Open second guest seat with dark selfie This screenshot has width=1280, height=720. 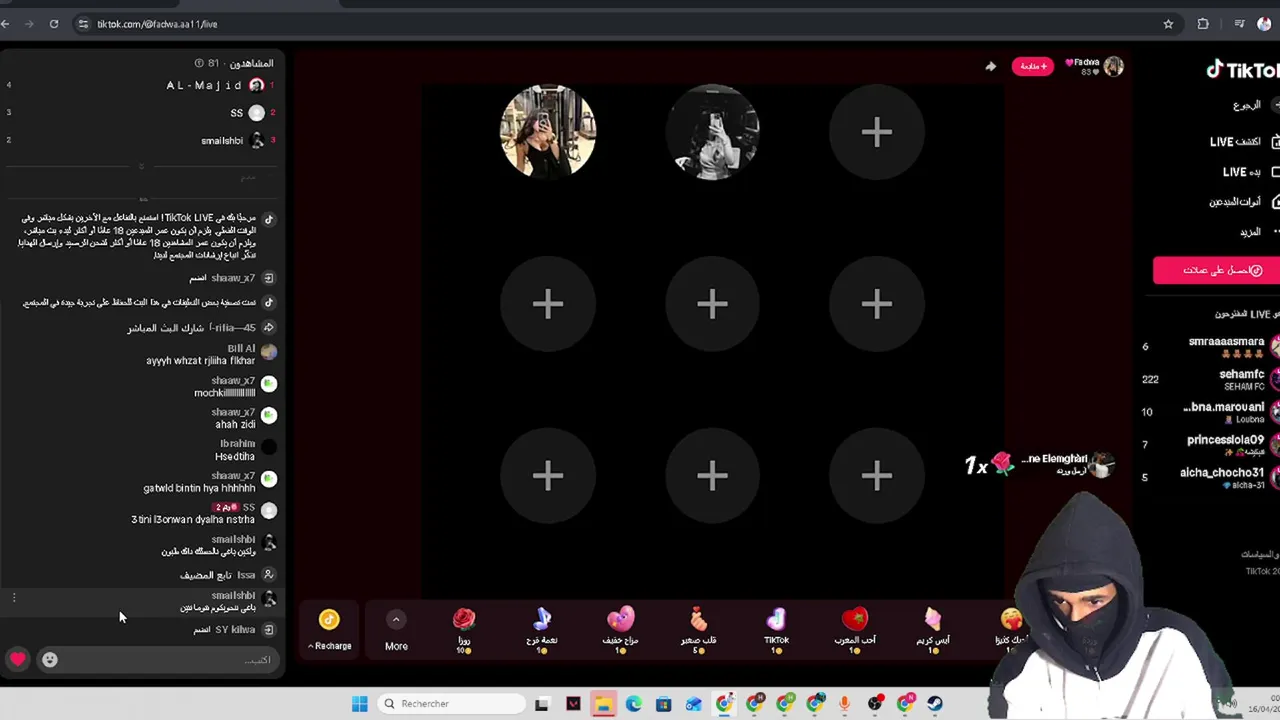712,132
